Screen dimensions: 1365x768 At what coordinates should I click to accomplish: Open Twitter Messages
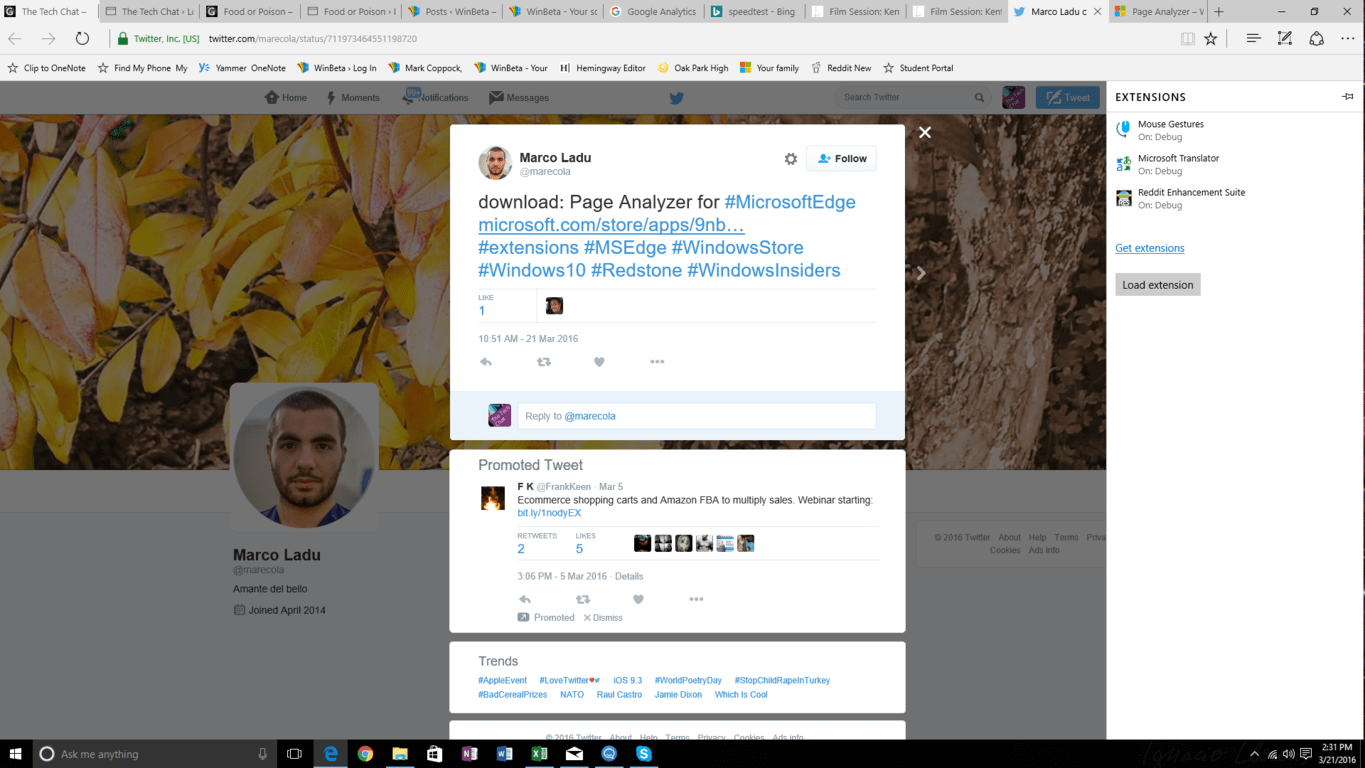coord(519,97)
